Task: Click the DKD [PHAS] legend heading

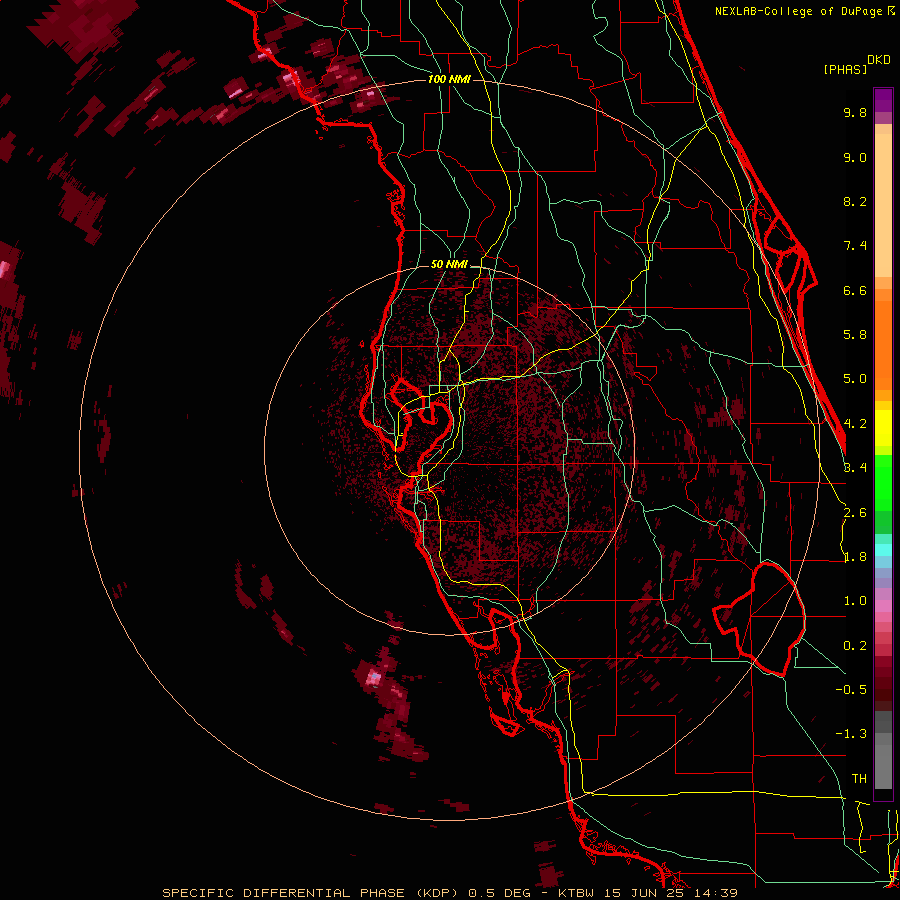Action: pos(857,65)
